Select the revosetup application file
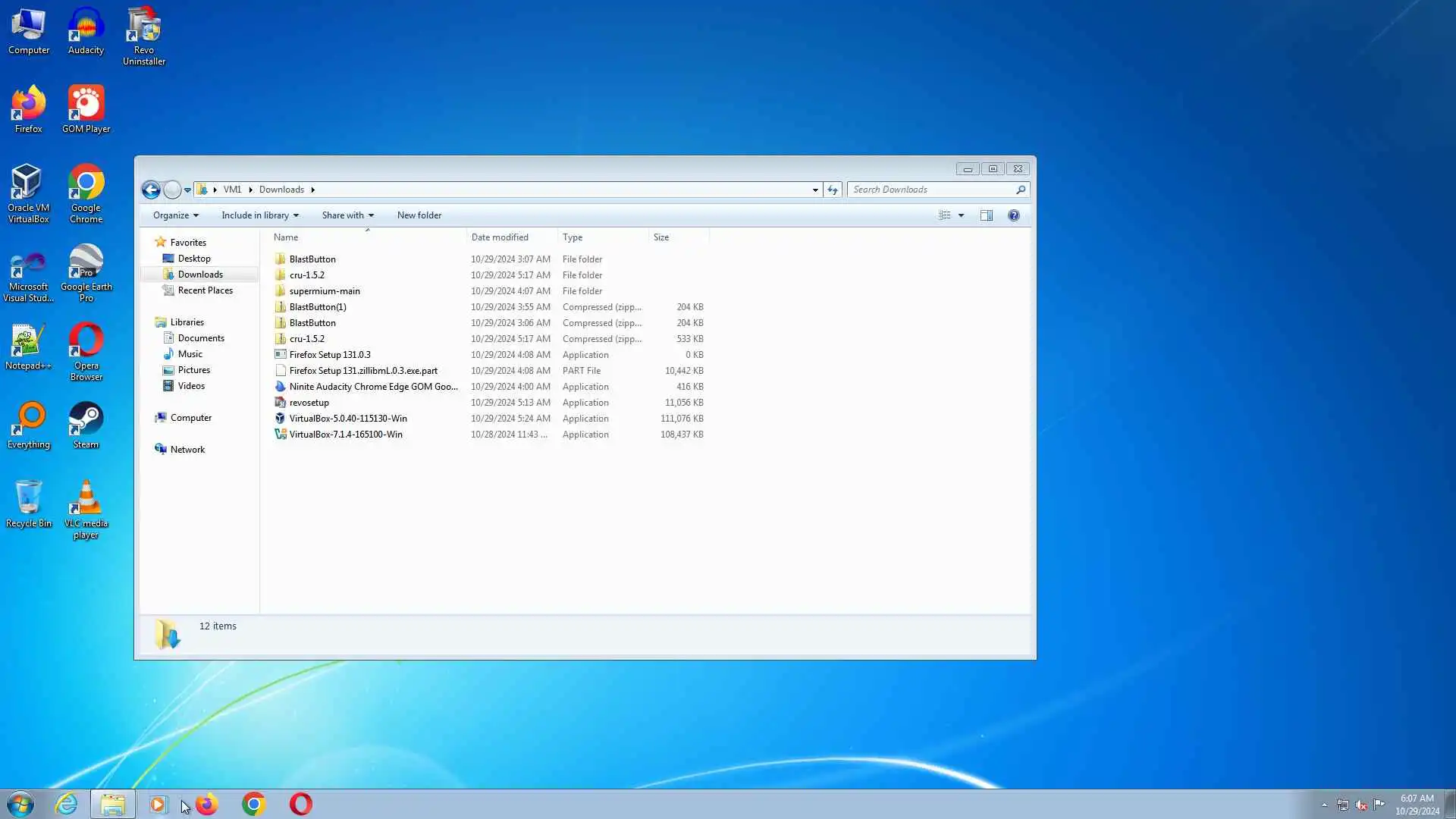The image size is (1456, 819). [x=309, y=403]
